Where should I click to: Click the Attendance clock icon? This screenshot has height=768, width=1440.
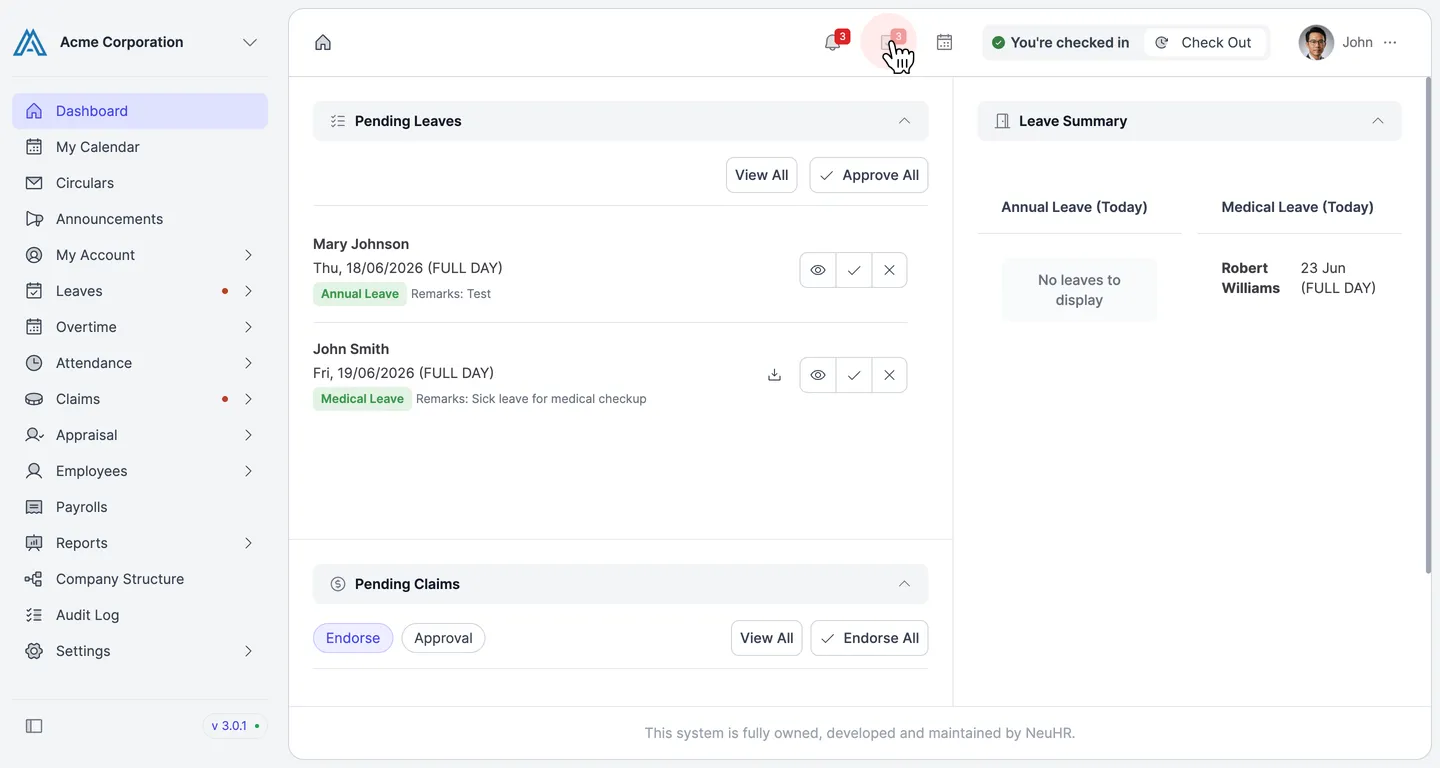(34, 363)
